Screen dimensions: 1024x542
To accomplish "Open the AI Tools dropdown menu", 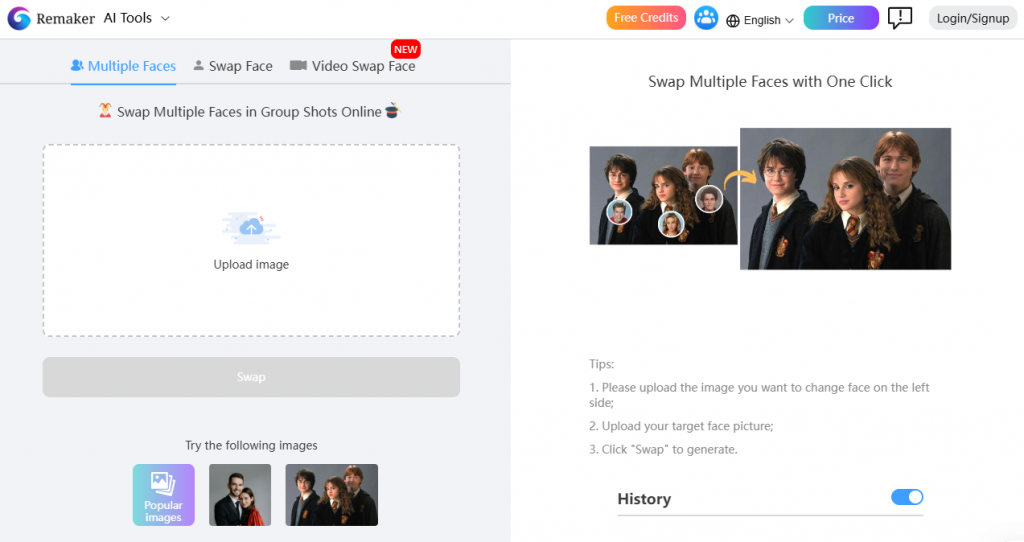I will (137, 18).
